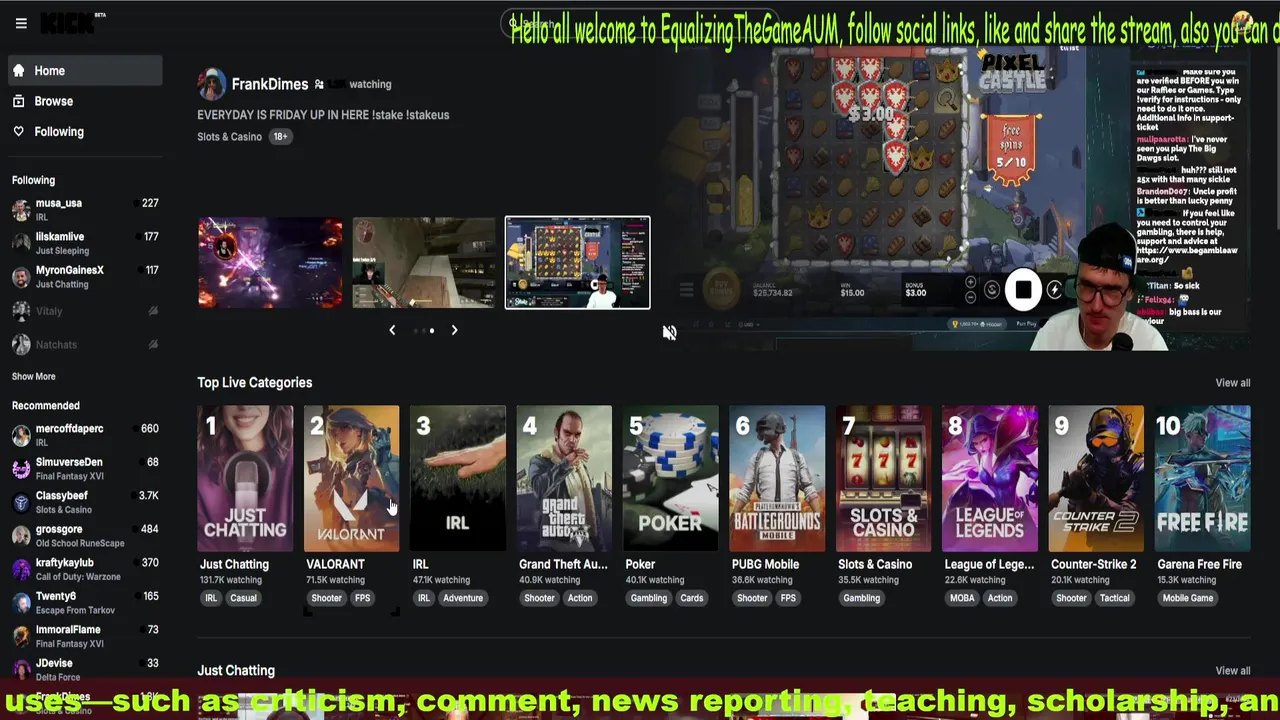
Task: View all Just Chatting streams
Action: pyautogui.click(x=1232, y=671)
